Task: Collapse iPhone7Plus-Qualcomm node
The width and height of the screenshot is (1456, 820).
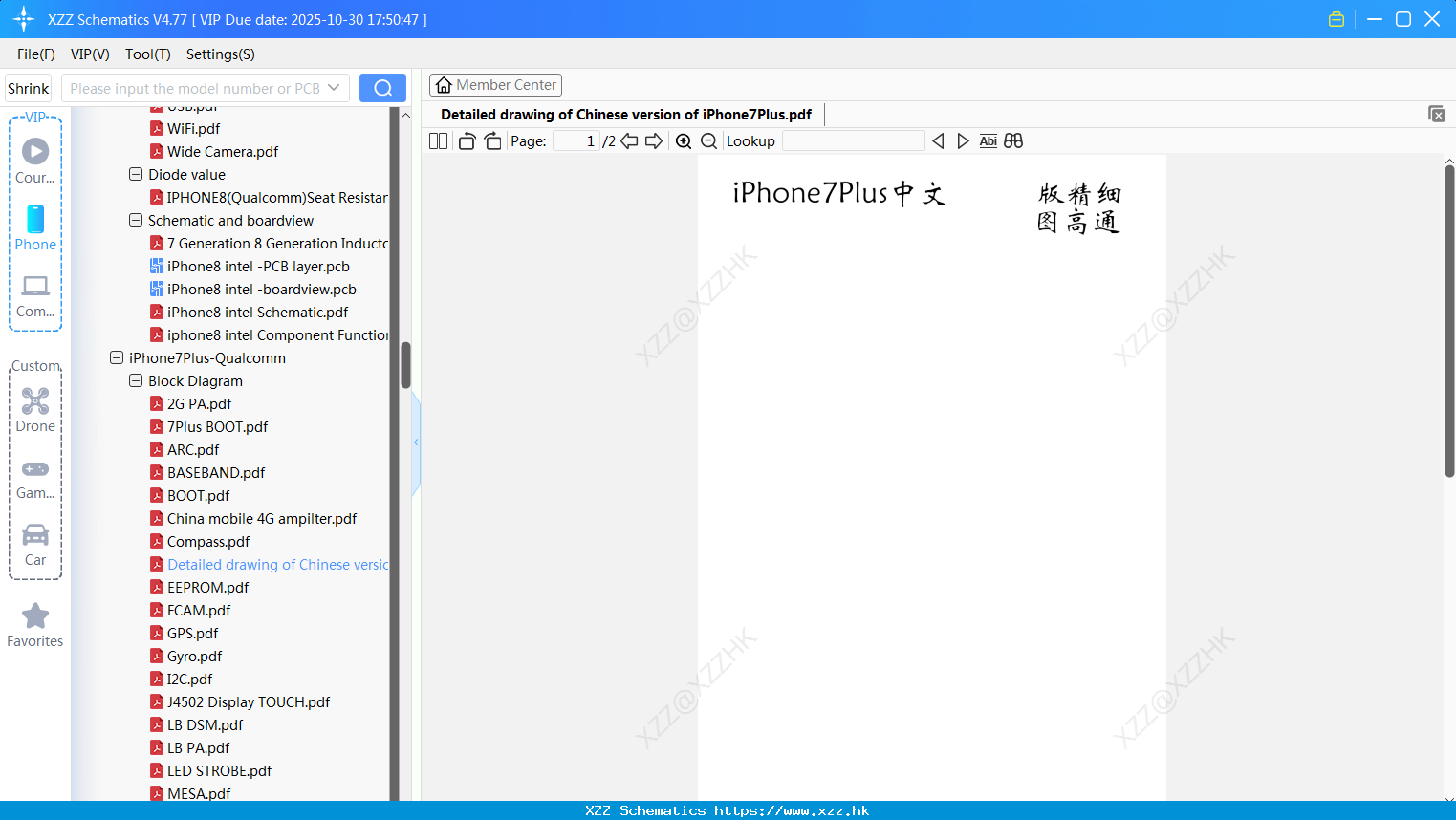Action: [117, 357]
